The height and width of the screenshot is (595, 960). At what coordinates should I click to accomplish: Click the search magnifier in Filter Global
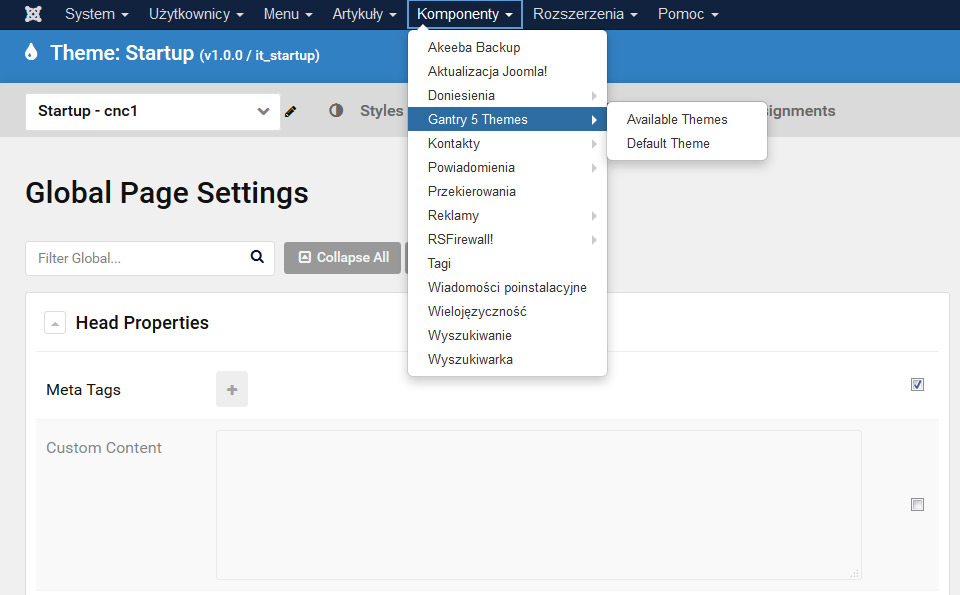click(x=257, y=257)
